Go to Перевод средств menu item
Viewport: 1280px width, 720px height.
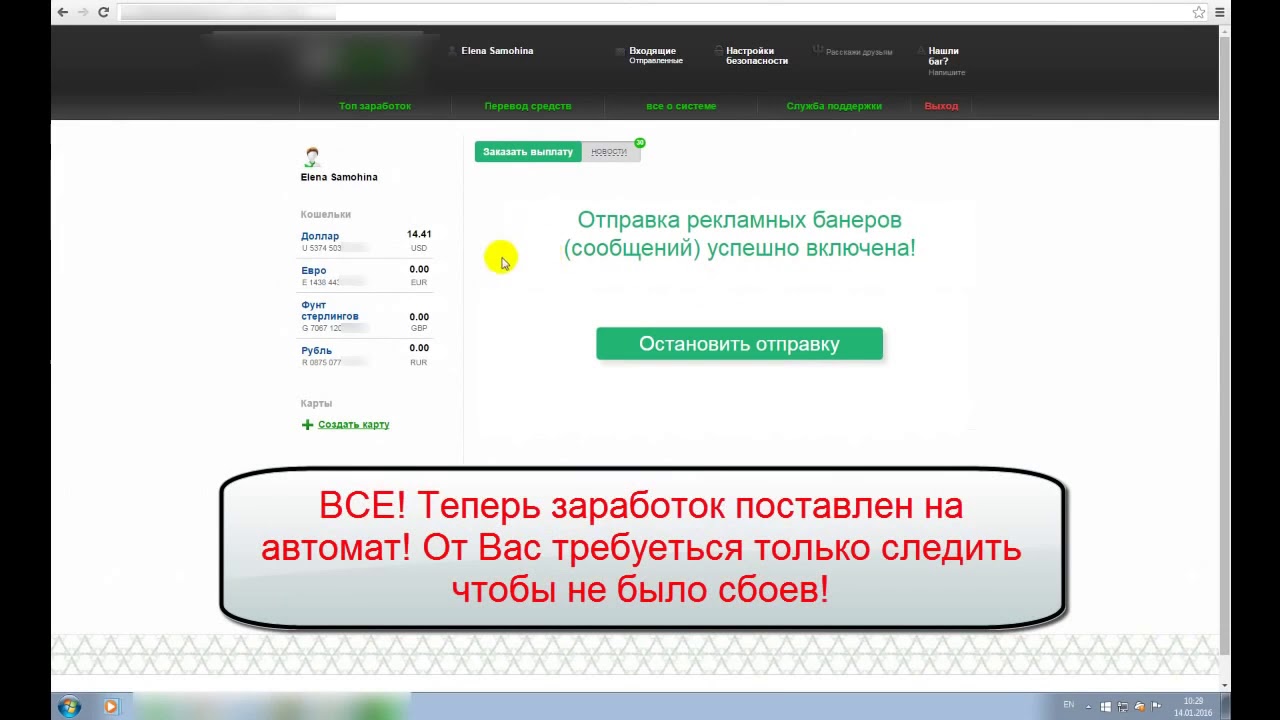click(528, 106)
